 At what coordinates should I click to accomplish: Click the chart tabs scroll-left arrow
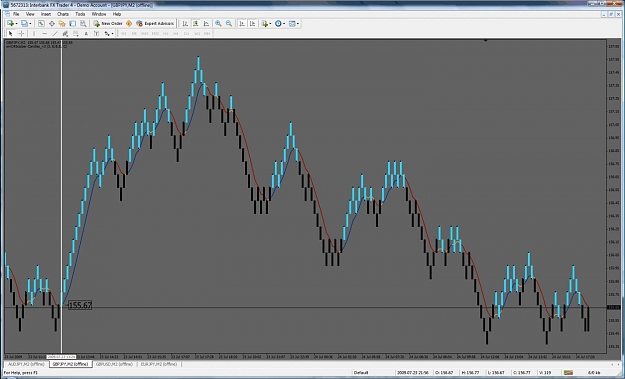[613, 364]
